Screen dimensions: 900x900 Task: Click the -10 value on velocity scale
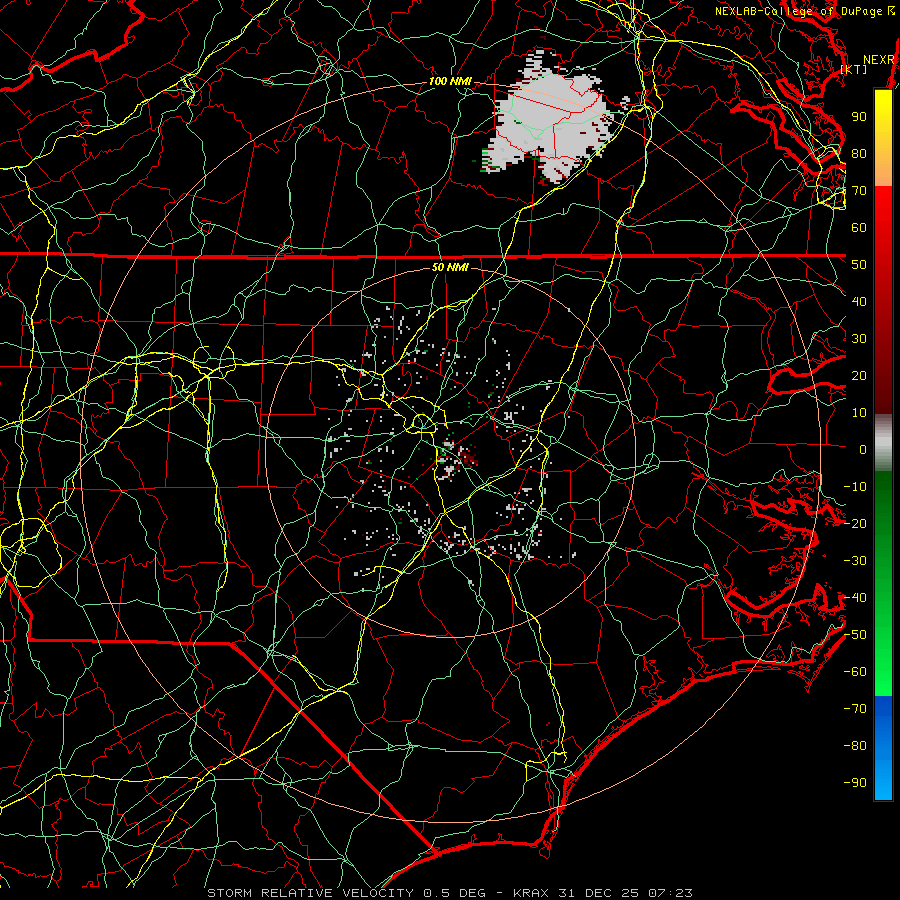click(x=855, y=487)
